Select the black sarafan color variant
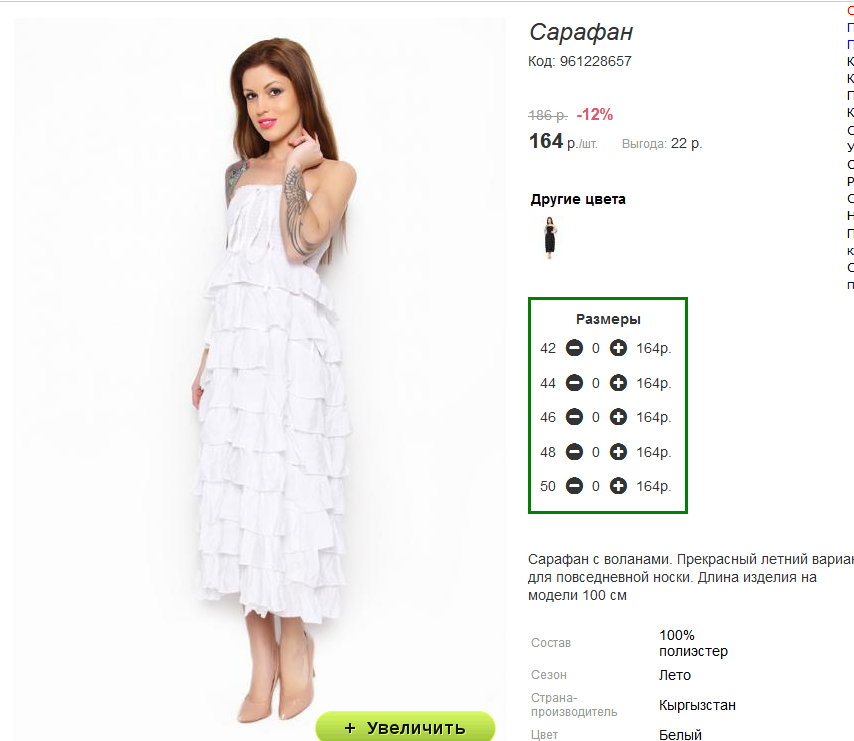Screen dimensions: 854x741 pyautogui.click(x=550, y=238)
